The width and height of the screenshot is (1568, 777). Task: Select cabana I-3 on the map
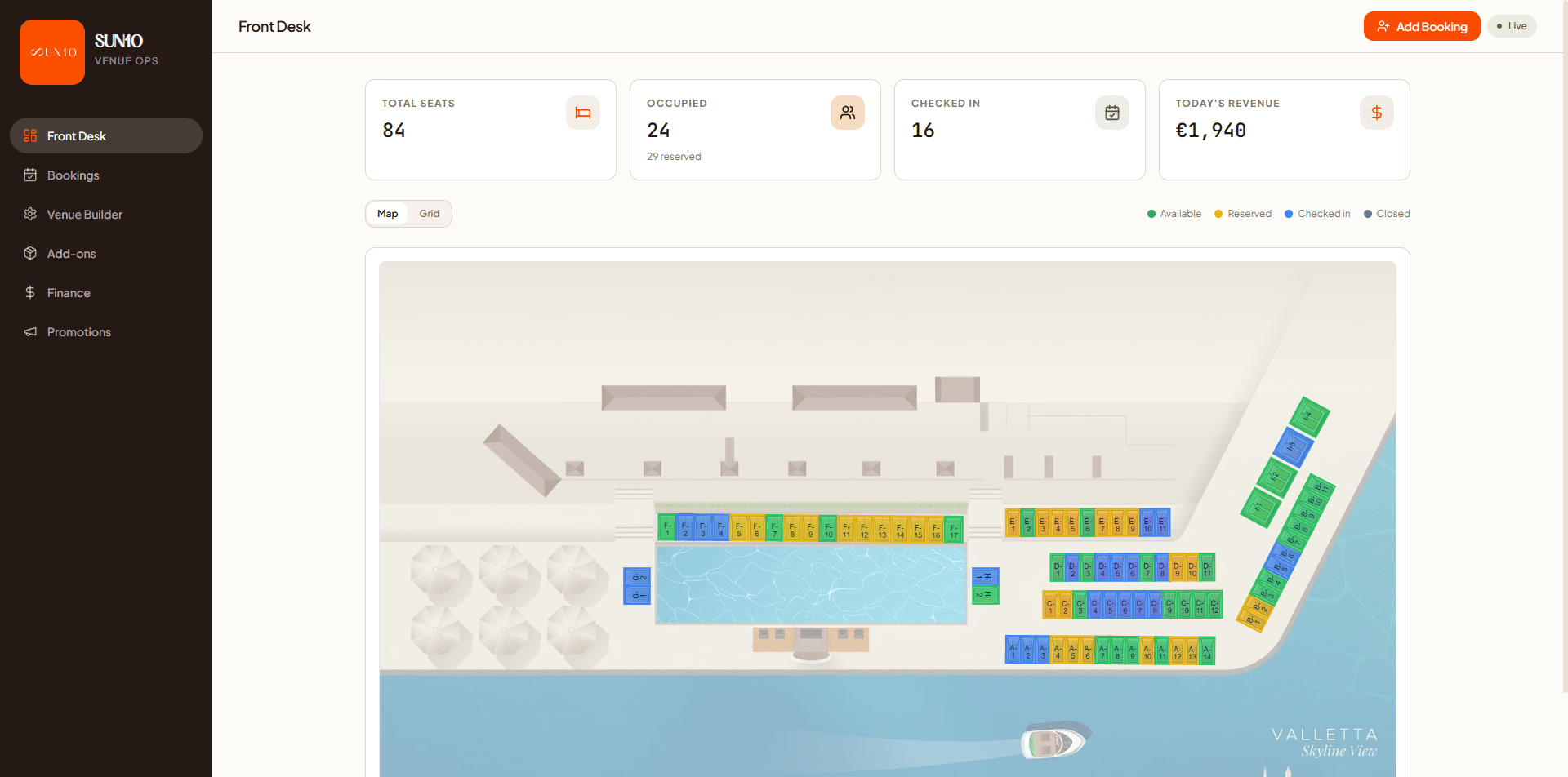pos(1293,446)
